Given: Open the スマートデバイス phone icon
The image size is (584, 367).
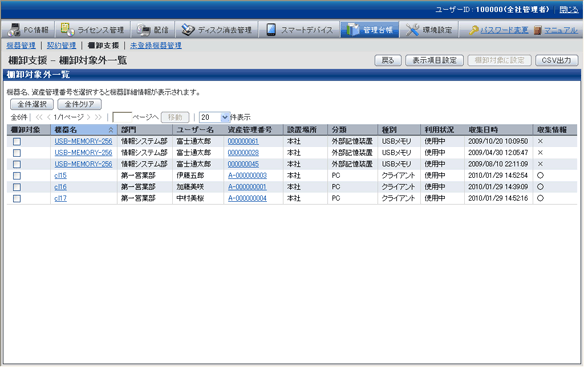Looking at the screenshot, I should pyautogui.click(x=271, y=30).
